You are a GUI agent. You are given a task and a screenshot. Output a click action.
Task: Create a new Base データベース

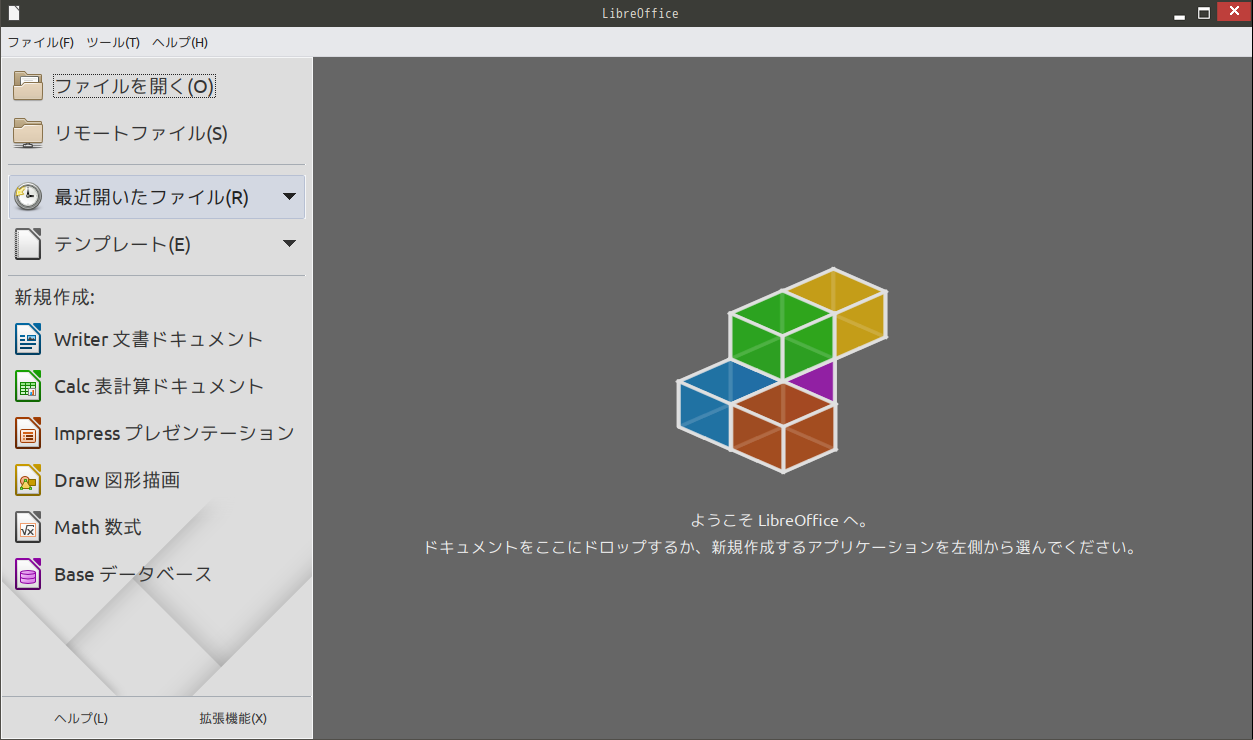[156, 575]
